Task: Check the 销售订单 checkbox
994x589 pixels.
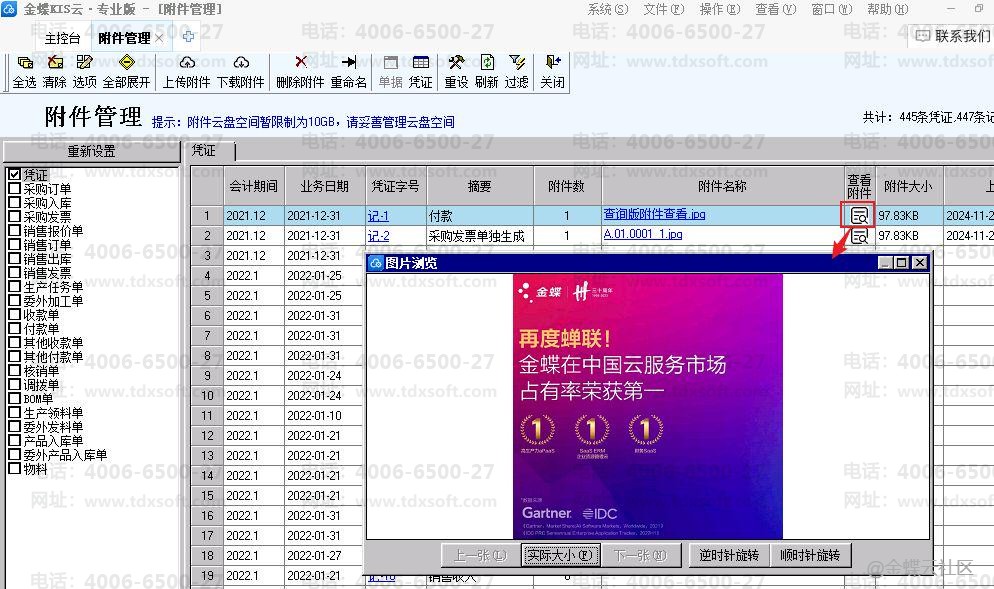Action: (15, 243)
